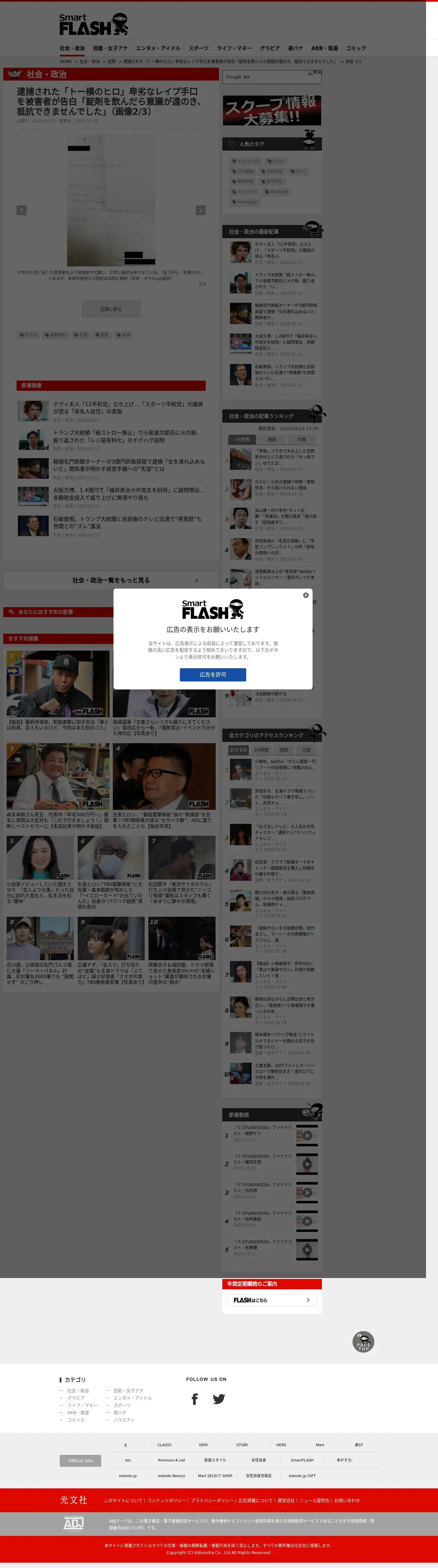Select the 歌舞伎町 tag

(x=55, y=335)
